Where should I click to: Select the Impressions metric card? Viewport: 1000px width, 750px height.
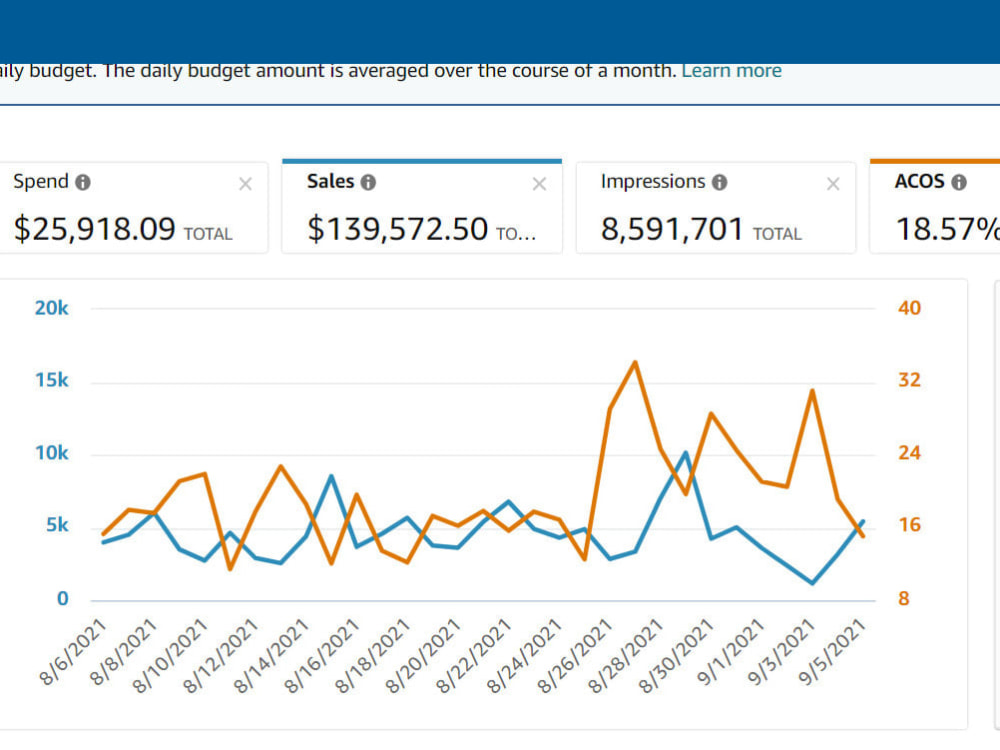pos(716,207)
